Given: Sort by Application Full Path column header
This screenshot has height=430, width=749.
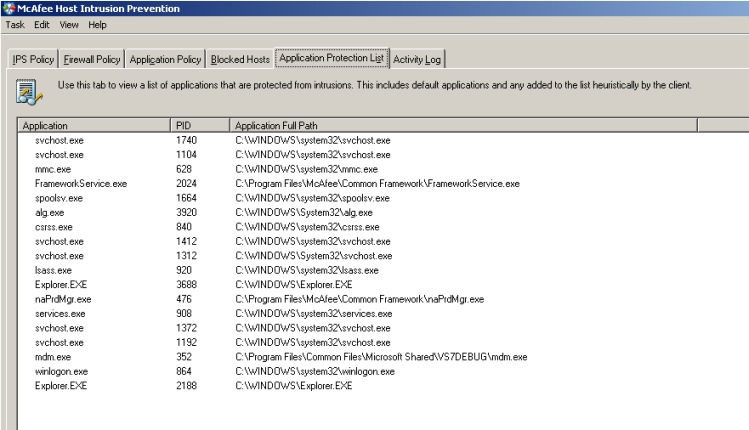Looking at the screenshot, I should click(463, 126).
